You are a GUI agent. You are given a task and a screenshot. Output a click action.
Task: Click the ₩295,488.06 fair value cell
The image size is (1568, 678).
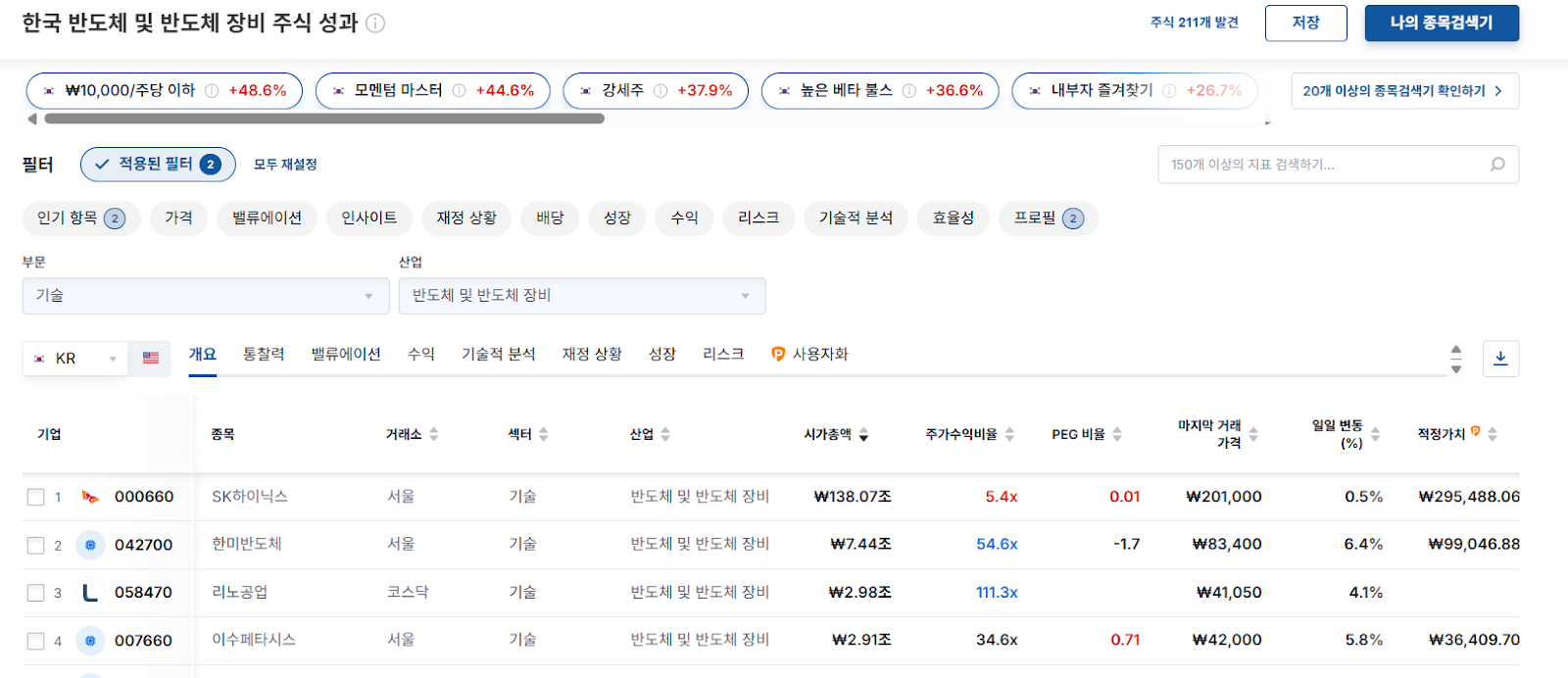pos(1469,497)
